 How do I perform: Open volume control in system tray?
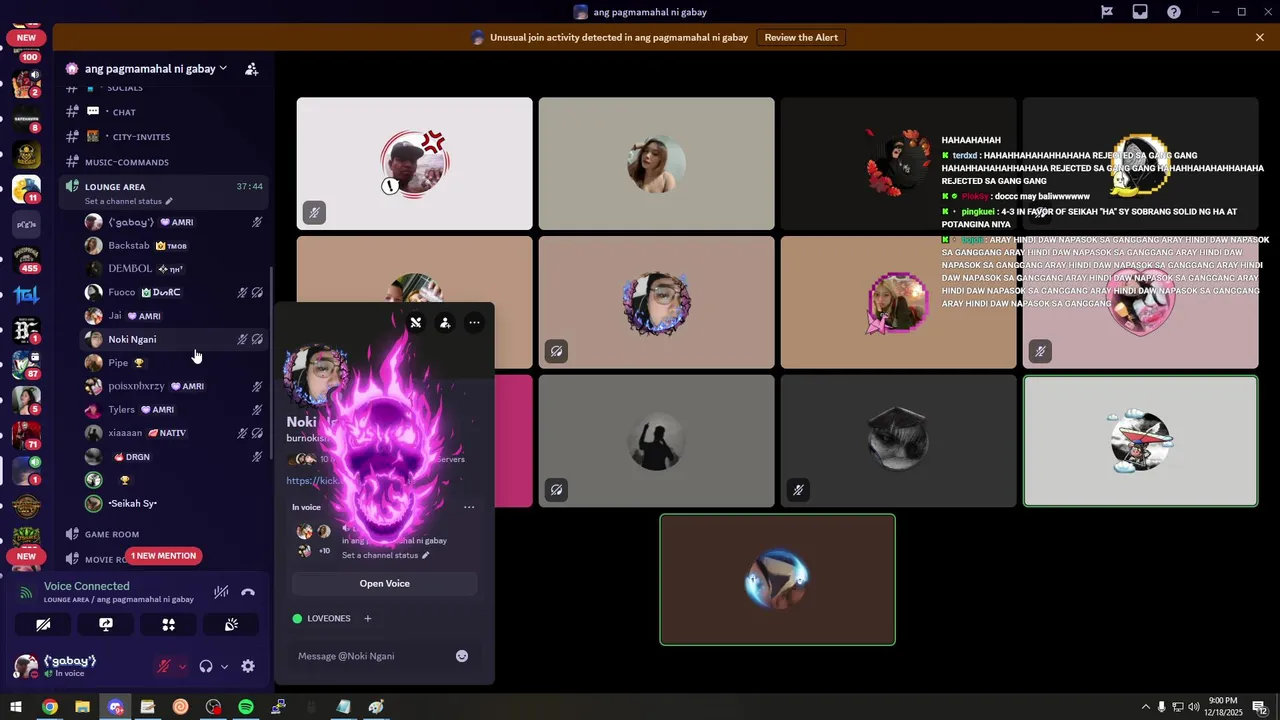point(1194,707)
